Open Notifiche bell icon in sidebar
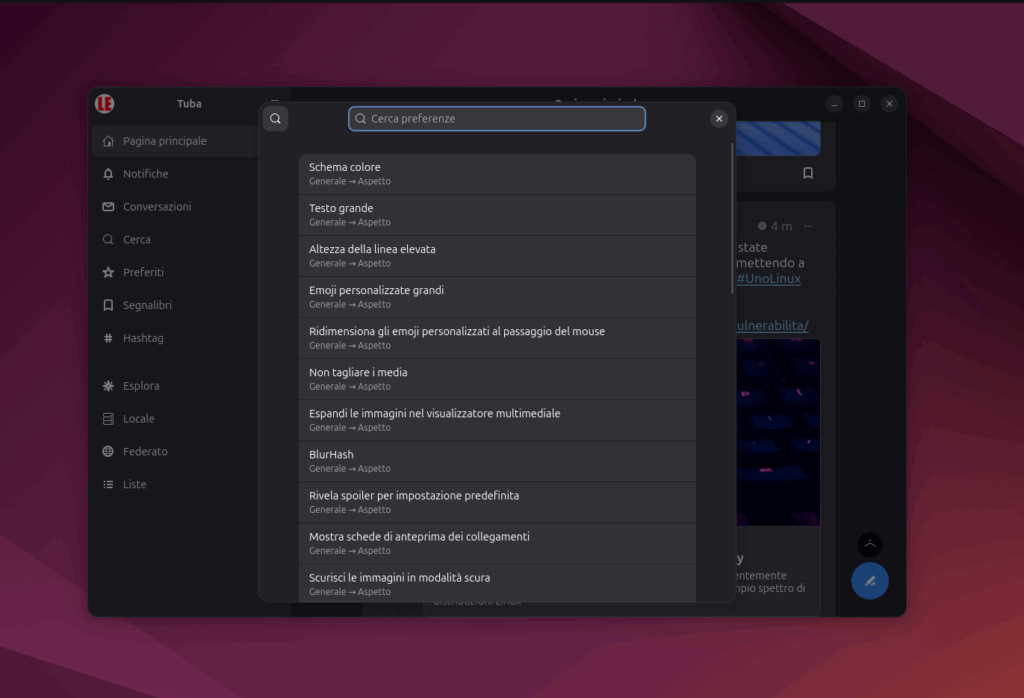 point(108,174)
